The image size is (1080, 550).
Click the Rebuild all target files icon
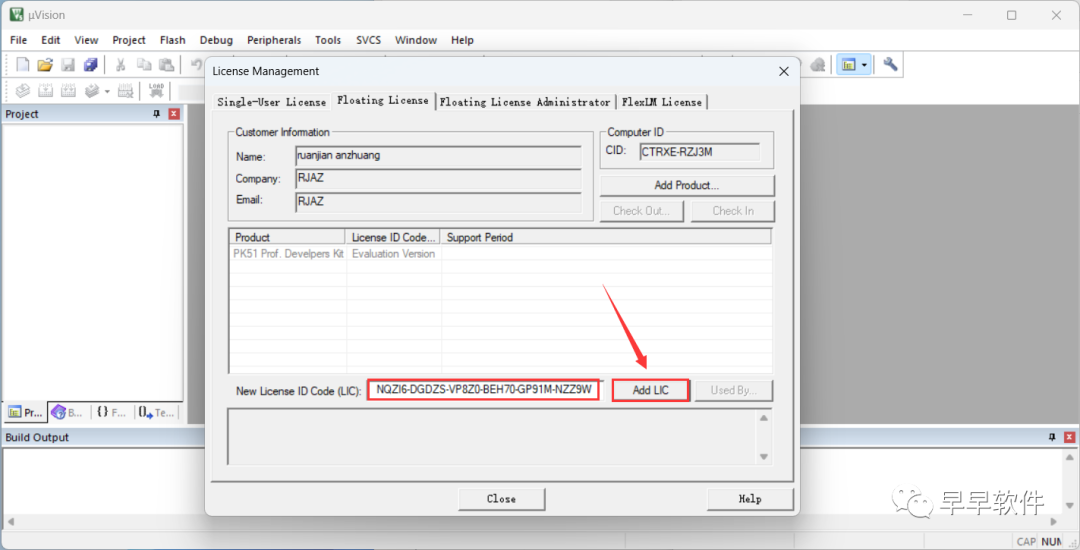68,91
